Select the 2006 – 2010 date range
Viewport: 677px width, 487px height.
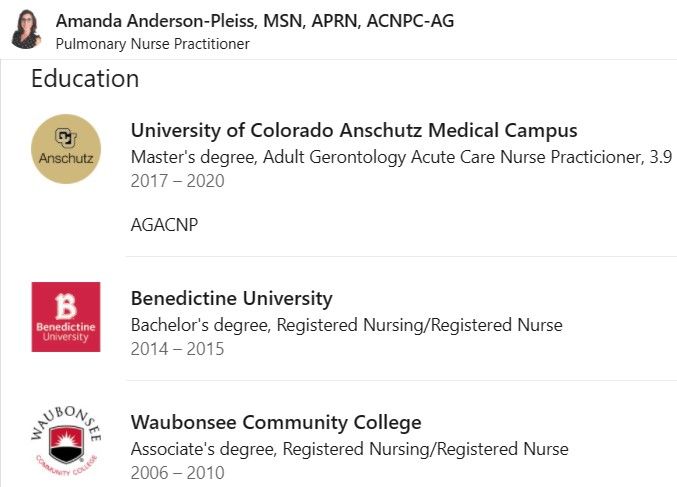point(177,473)
